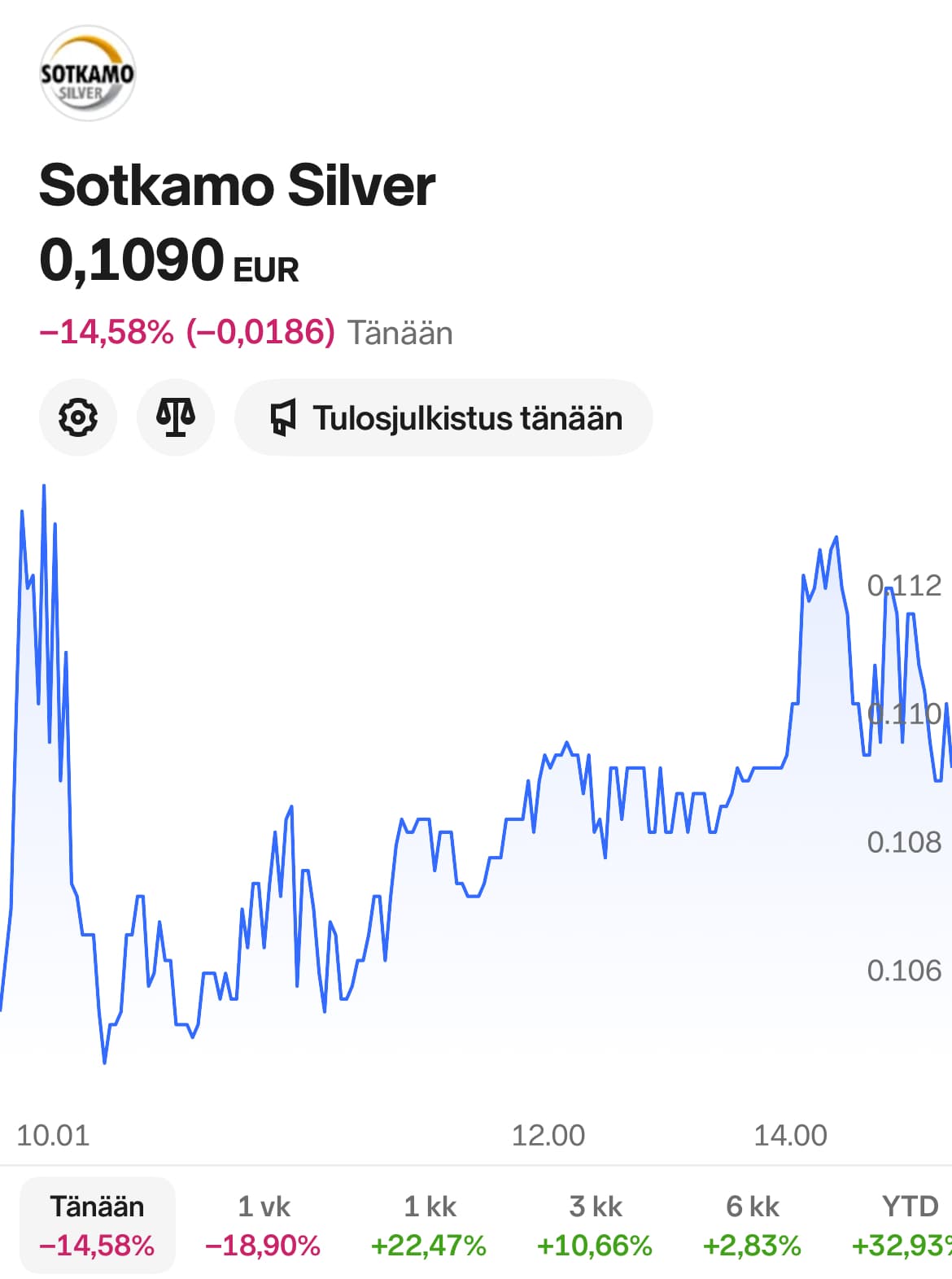Click the 14.00 time axis marker
Image resolution: width=952 pixels, height=1279 pixels.
[790, 1135]
